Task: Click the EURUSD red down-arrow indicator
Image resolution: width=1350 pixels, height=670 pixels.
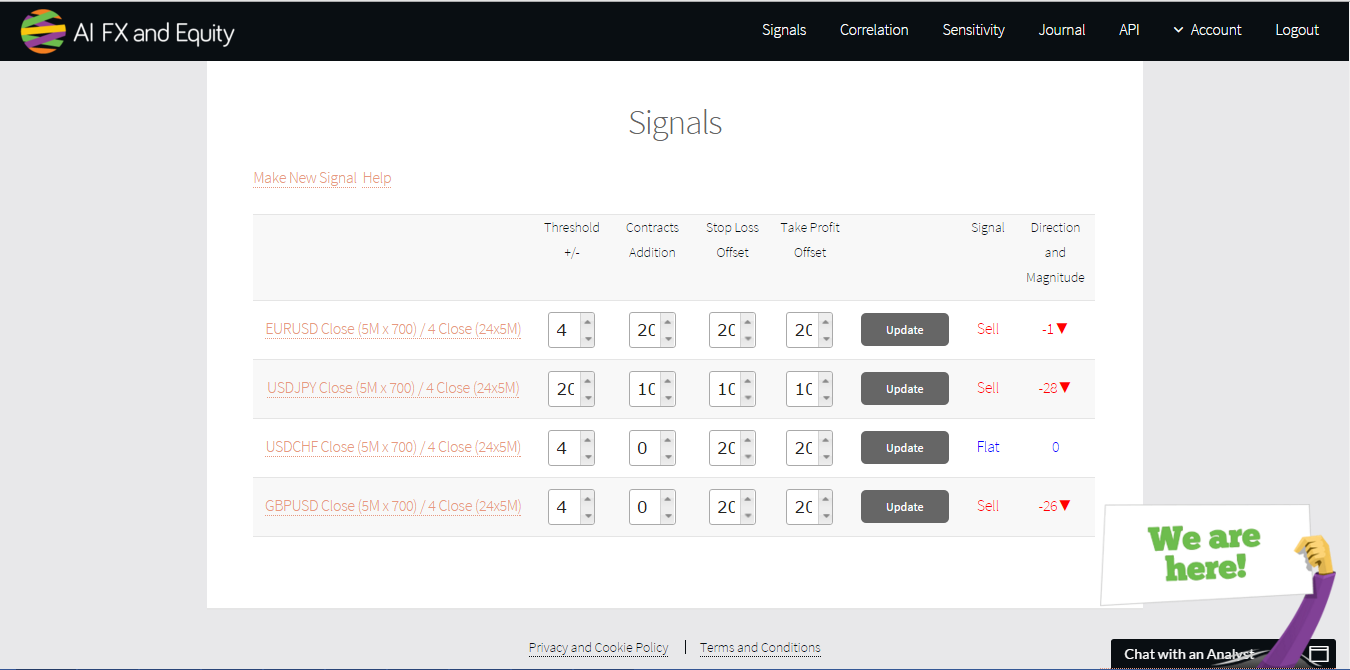Action: point(1063,328)
